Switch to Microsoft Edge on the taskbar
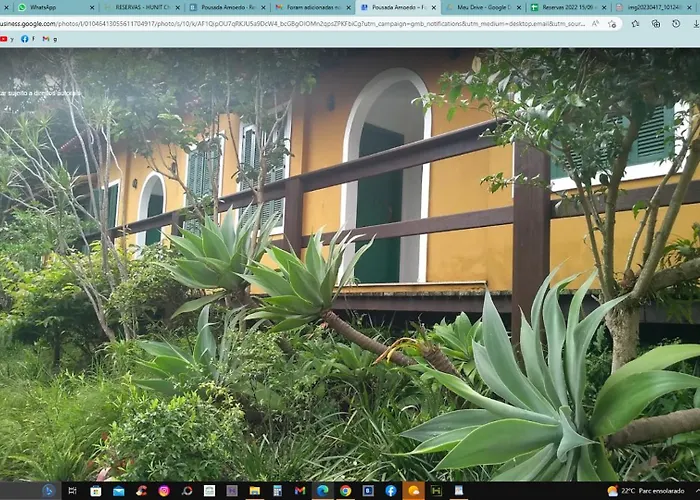This screenshot has width=700, height=500. [323, 491]
